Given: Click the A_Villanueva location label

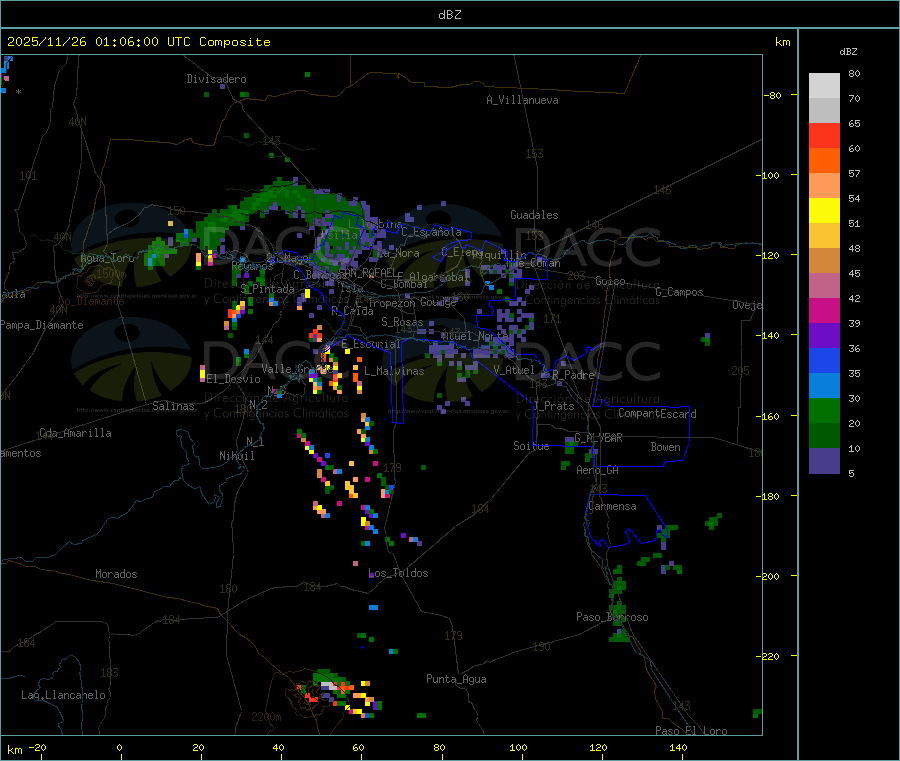Looking at the screenshot, I should 522,100.
